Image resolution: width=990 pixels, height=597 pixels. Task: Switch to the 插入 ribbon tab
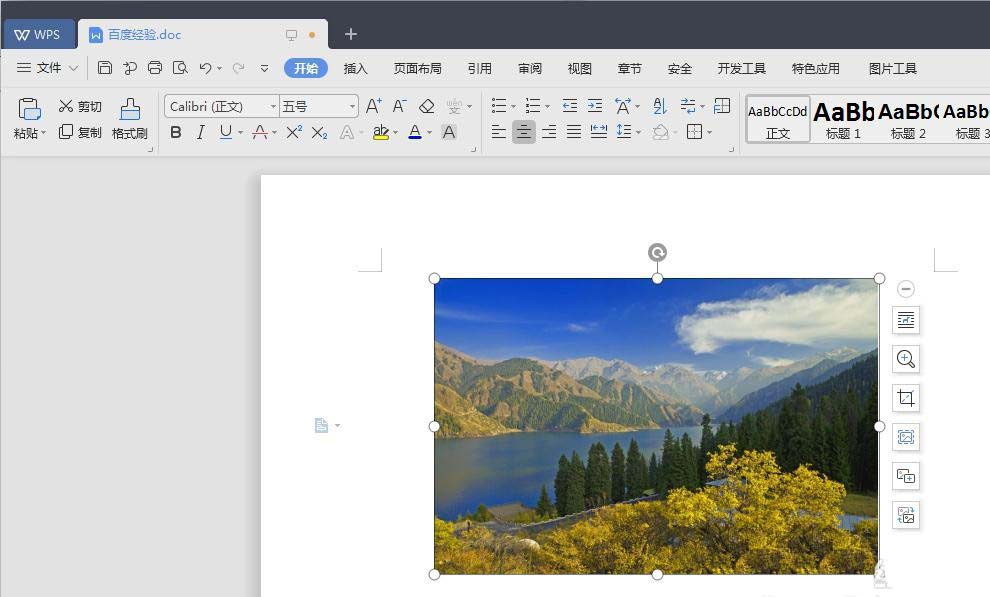coord(356,69)
